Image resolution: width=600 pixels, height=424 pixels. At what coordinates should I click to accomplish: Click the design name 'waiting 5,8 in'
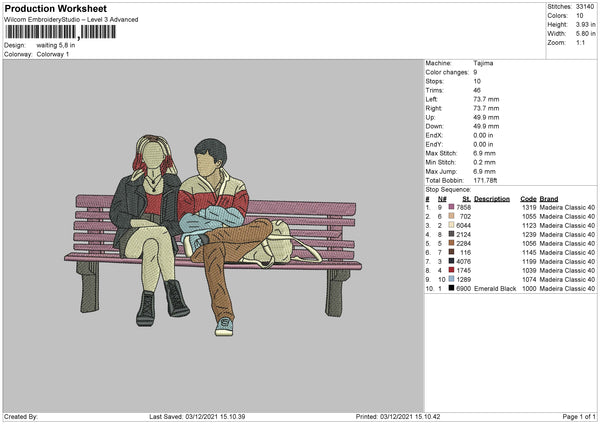tap(55, 45)
